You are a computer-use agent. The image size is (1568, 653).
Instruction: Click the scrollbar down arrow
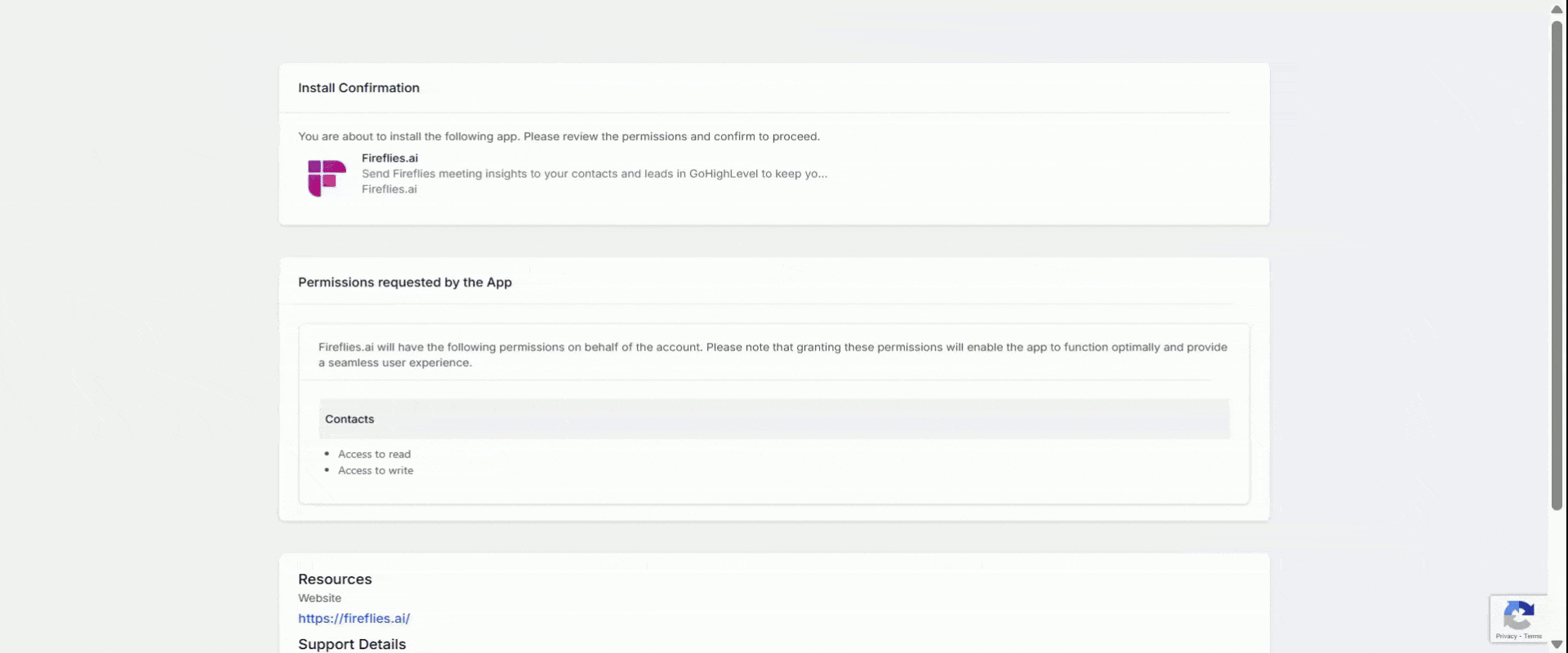point(1557,645)
